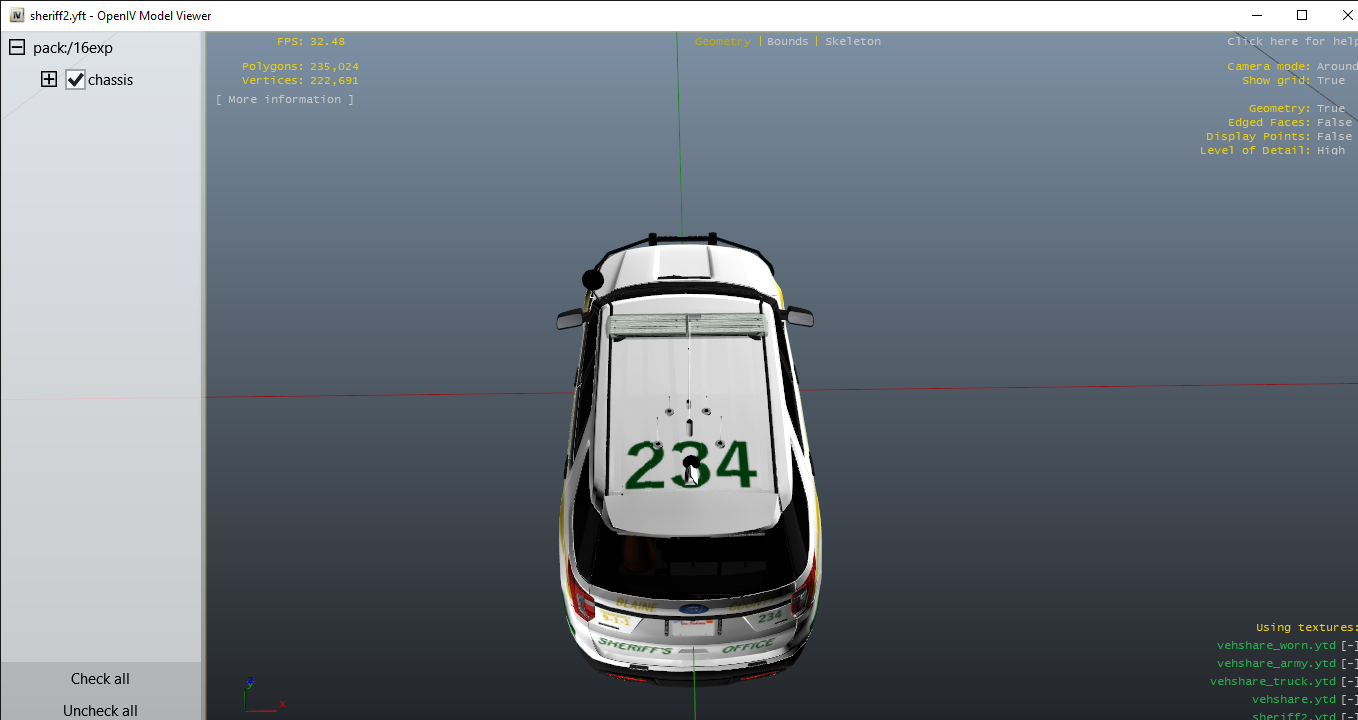
Task: Toggle Display Points setting value
Action: click(1334, 137)
